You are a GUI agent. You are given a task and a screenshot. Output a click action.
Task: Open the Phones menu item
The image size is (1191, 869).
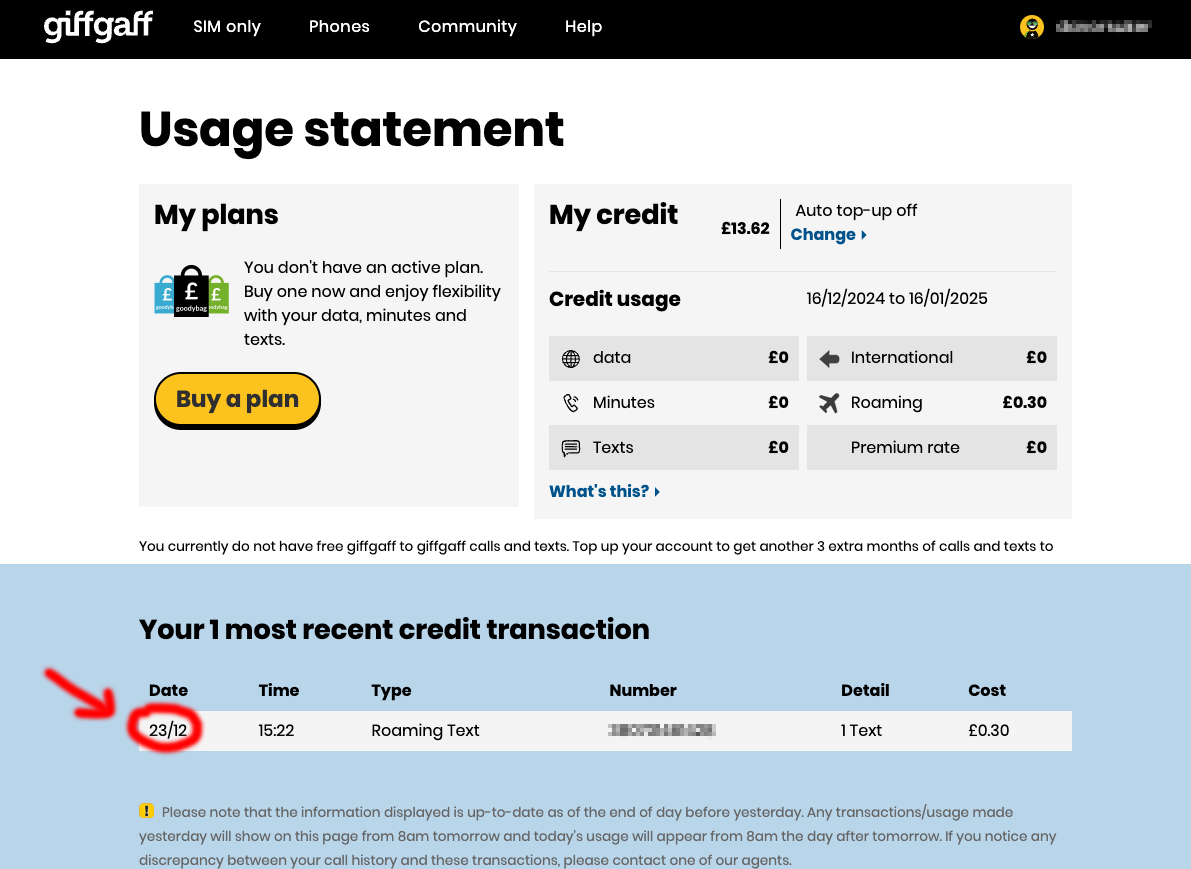[339, 27]
